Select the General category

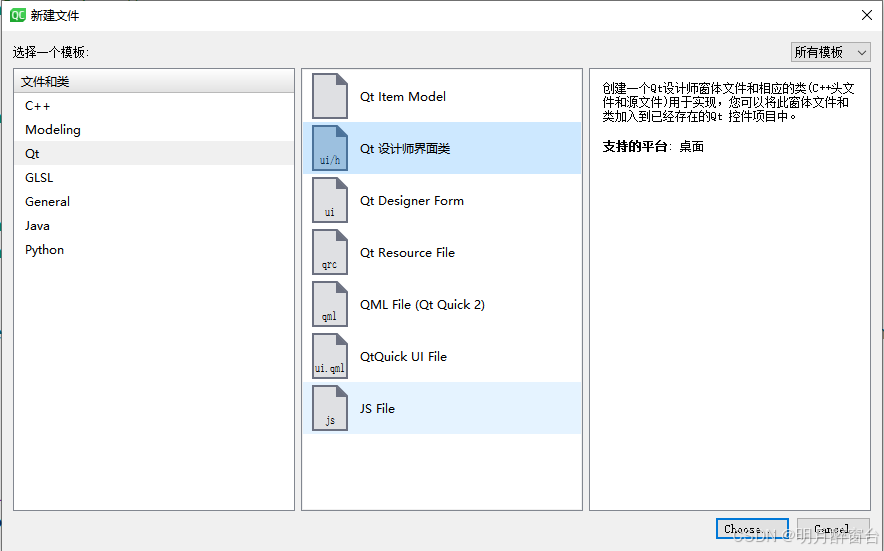click(154, 201)
